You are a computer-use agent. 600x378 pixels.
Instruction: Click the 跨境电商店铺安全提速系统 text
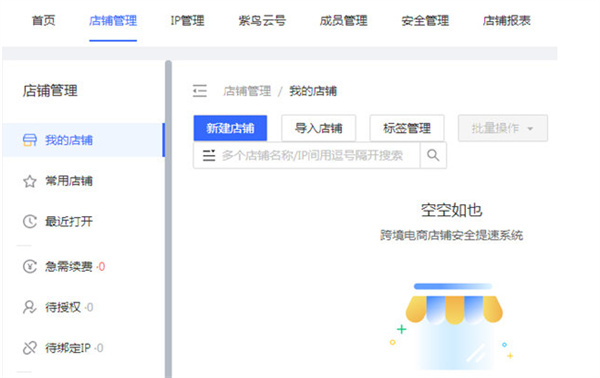[x=452, y=235]
